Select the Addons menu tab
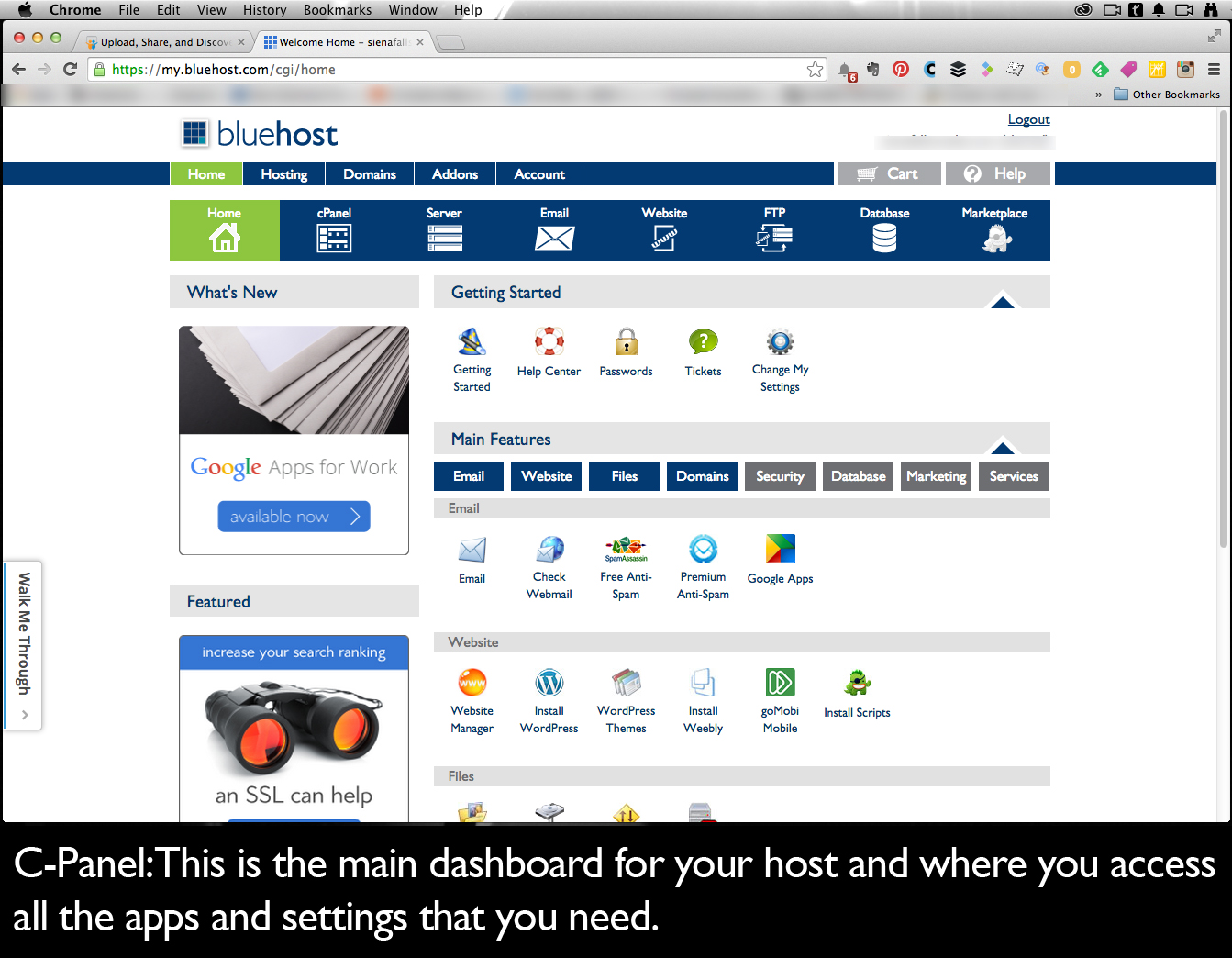The height and width of the screenshot is (958, 1232). (455, 174)
